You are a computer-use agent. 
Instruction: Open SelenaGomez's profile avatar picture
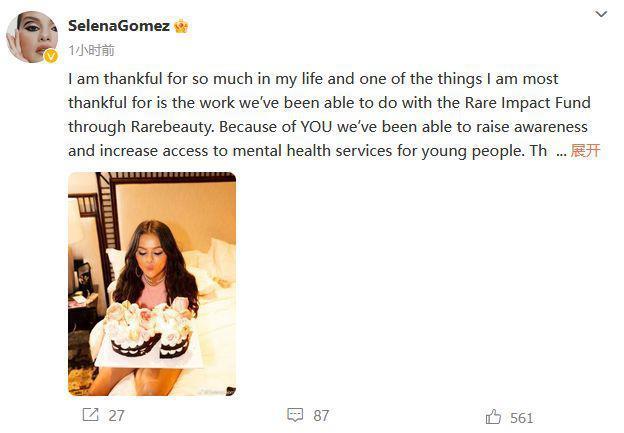(x=31, y=37)
